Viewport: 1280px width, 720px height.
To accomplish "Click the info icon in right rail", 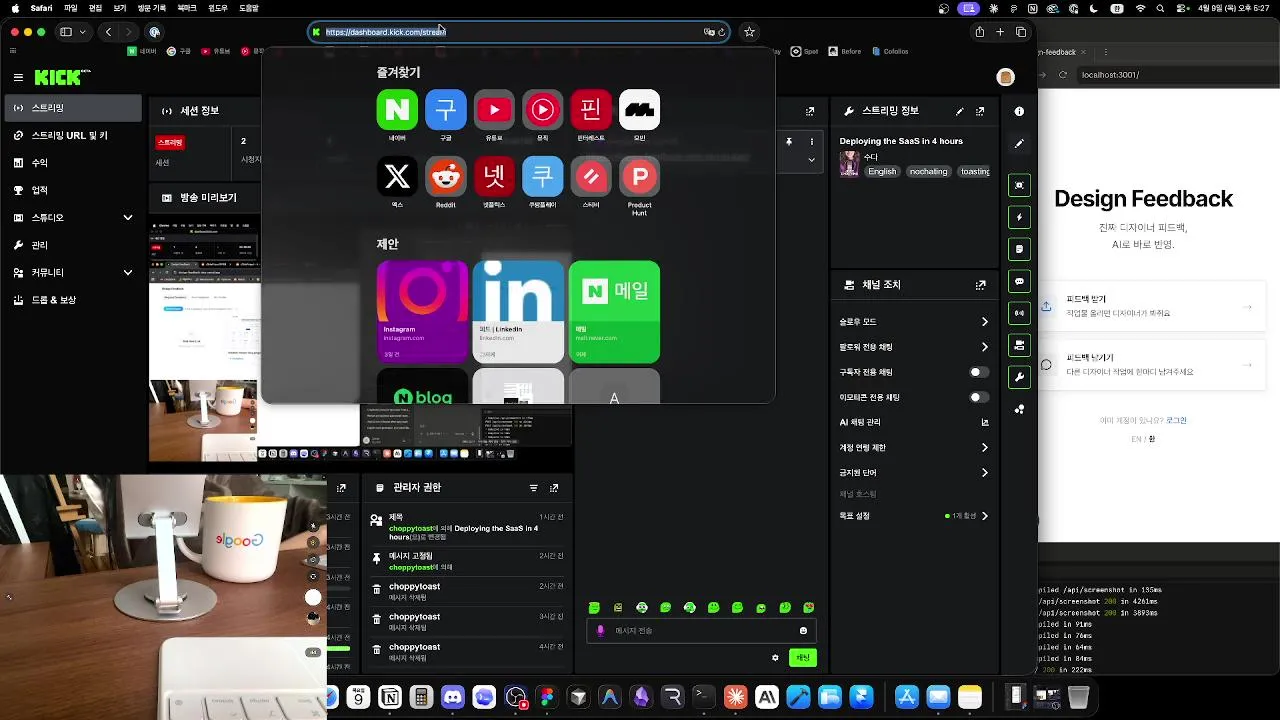I will (1019, 112).
